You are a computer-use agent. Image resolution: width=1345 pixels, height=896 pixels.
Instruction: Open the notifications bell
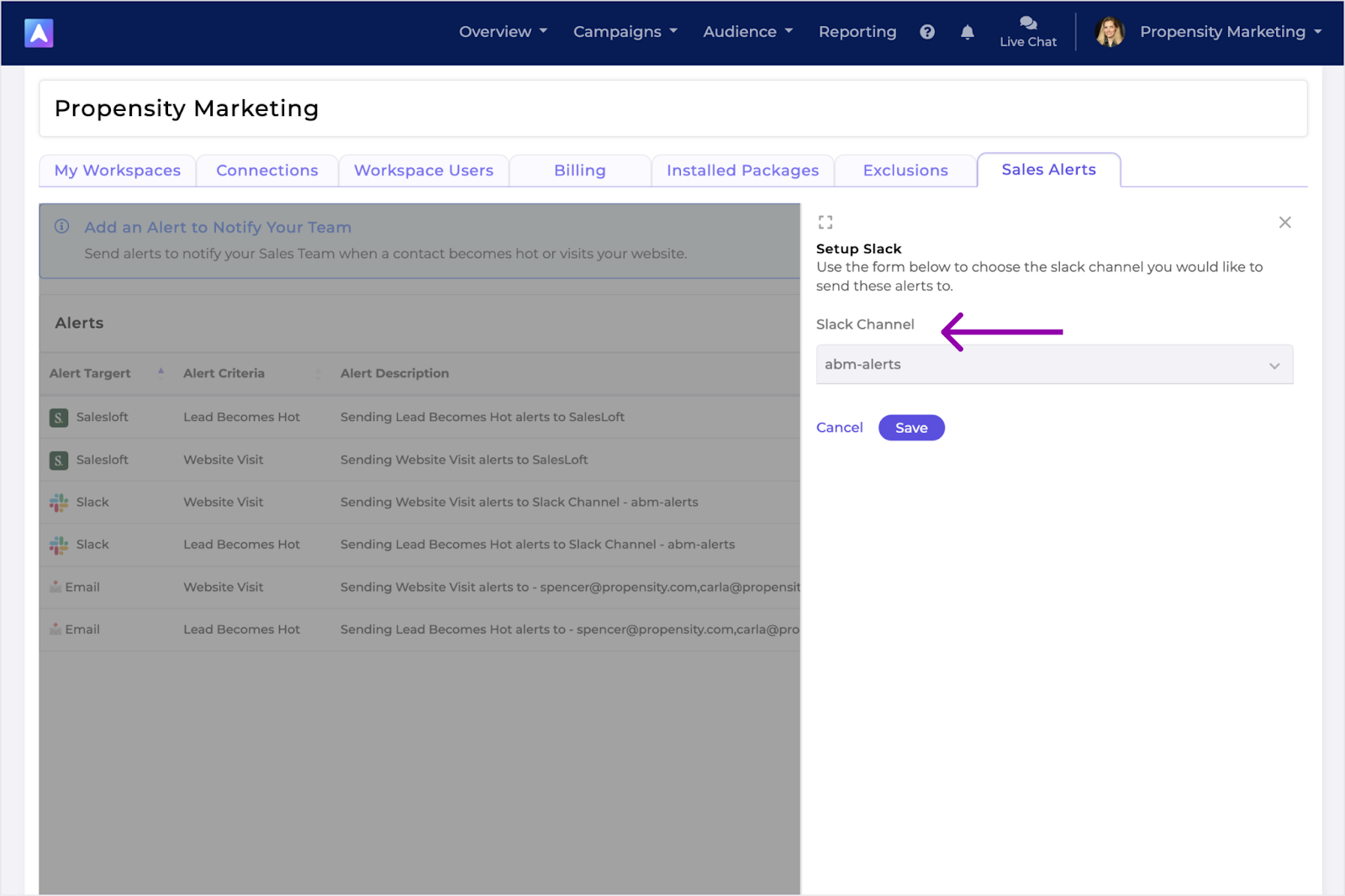[968, 32]
